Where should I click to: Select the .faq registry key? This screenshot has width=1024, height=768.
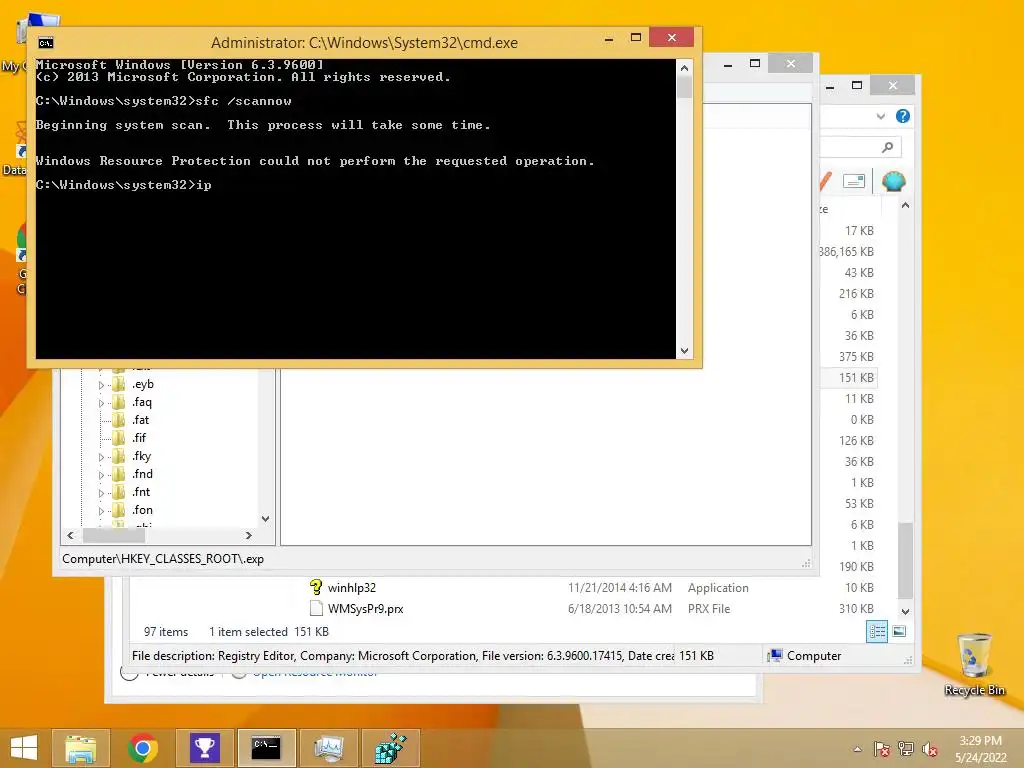click(142, 402)
